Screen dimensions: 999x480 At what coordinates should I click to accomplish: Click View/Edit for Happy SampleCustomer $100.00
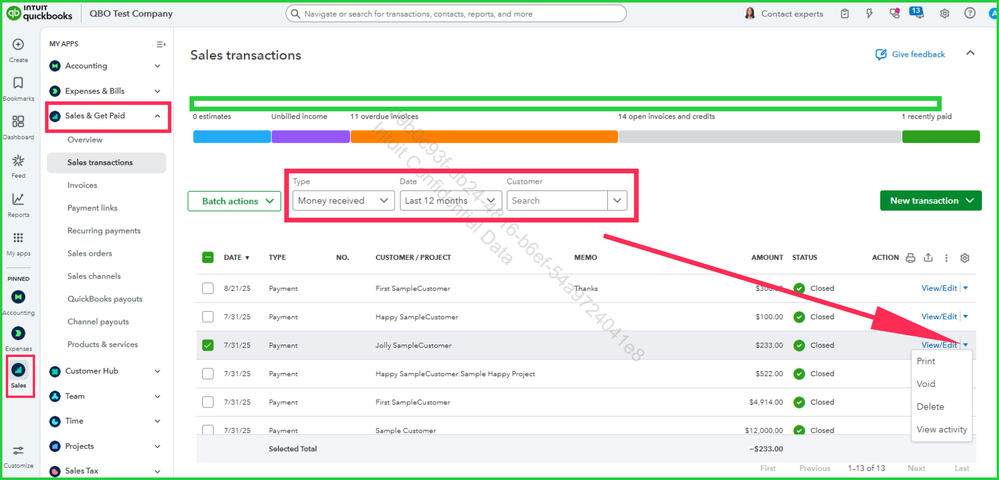click(939, 317)
